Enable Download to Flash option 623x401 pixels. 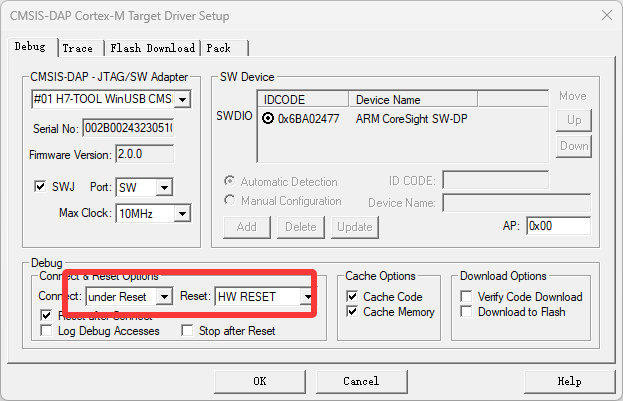(x=467, y=312)
